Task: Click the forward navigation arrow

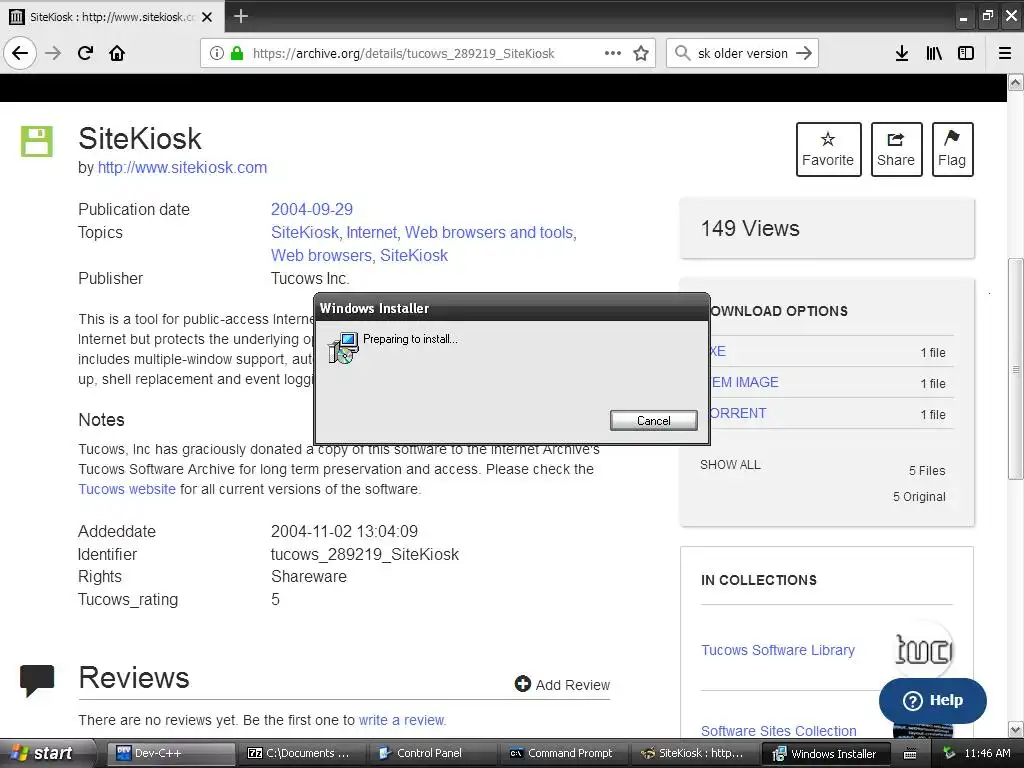Action: [x=53, y=53]
